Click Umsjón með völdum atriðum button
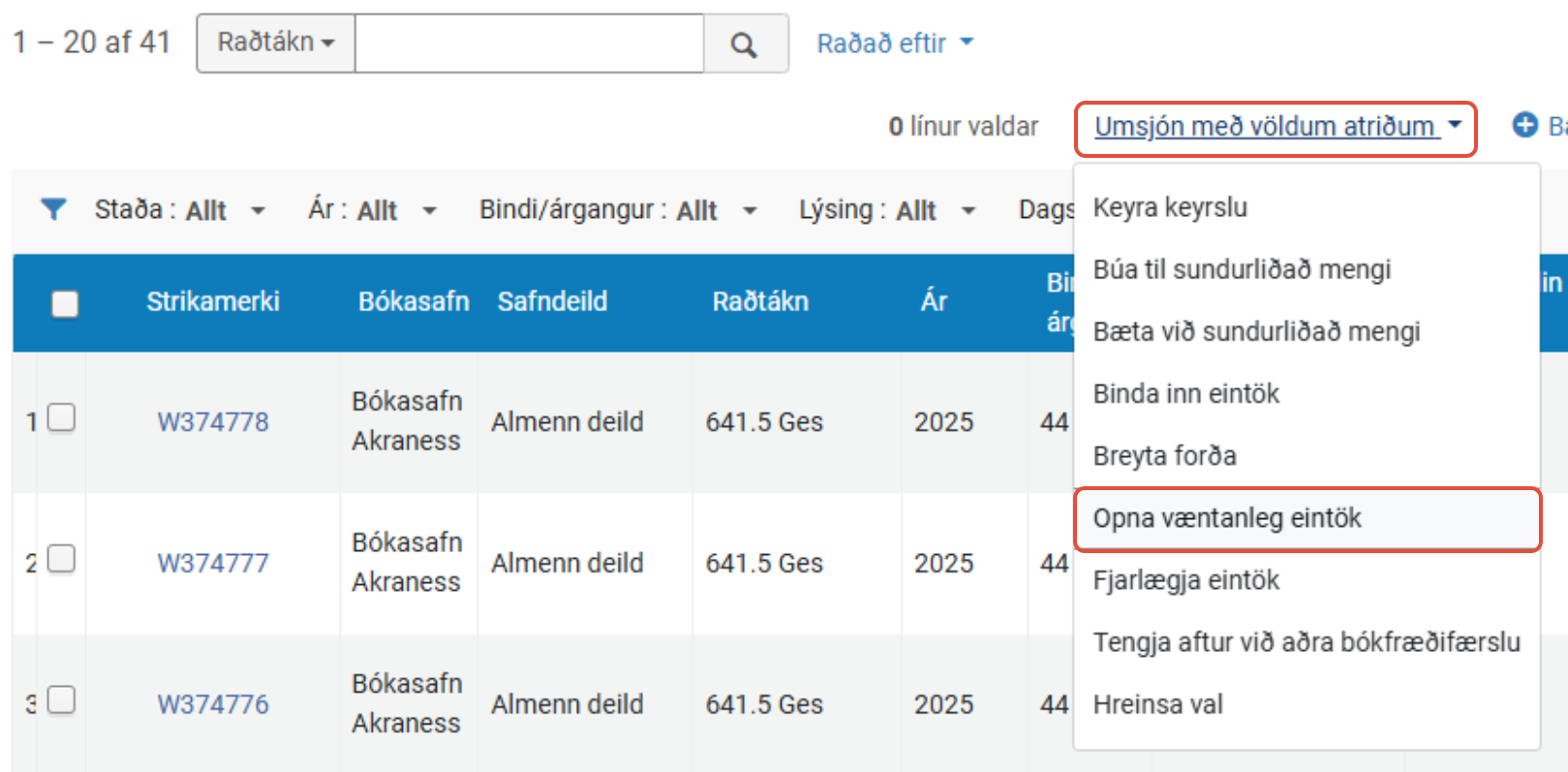The image size is (1568, 772). (1276, 127)
